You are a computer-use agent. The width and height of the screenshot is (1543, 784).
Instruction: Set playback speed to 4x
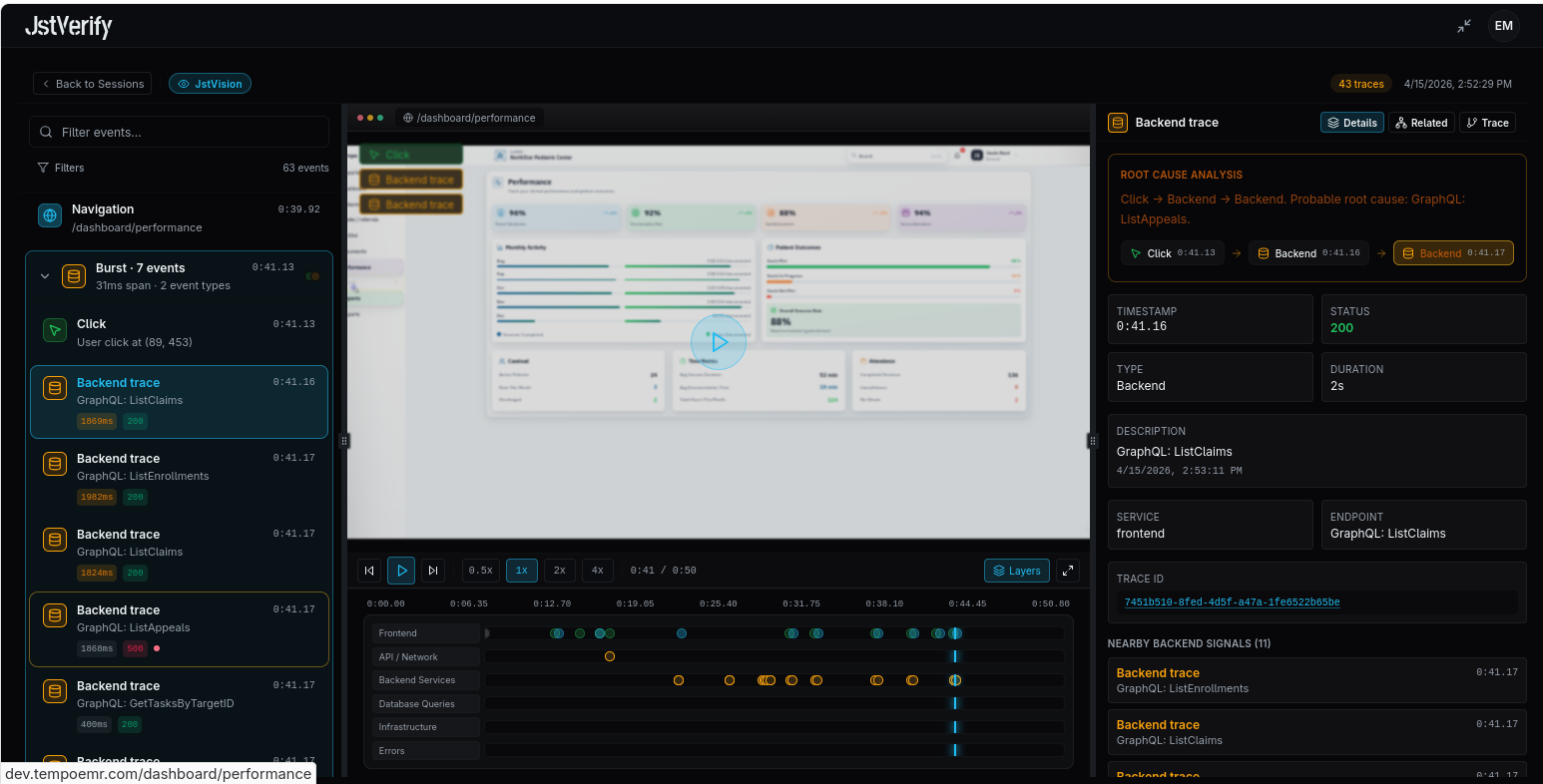click(x=598, y=571)
